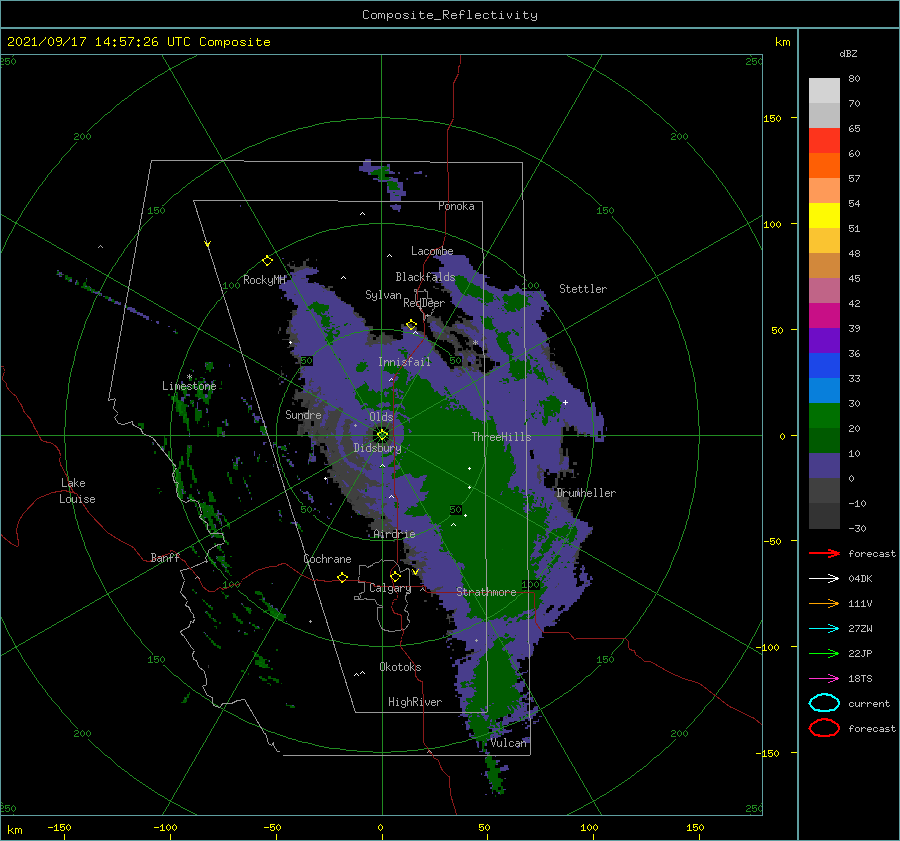Viewport: 900px width, 841px height.
Task: Click the Didsbury city label
Action: [x=377, y=448]
